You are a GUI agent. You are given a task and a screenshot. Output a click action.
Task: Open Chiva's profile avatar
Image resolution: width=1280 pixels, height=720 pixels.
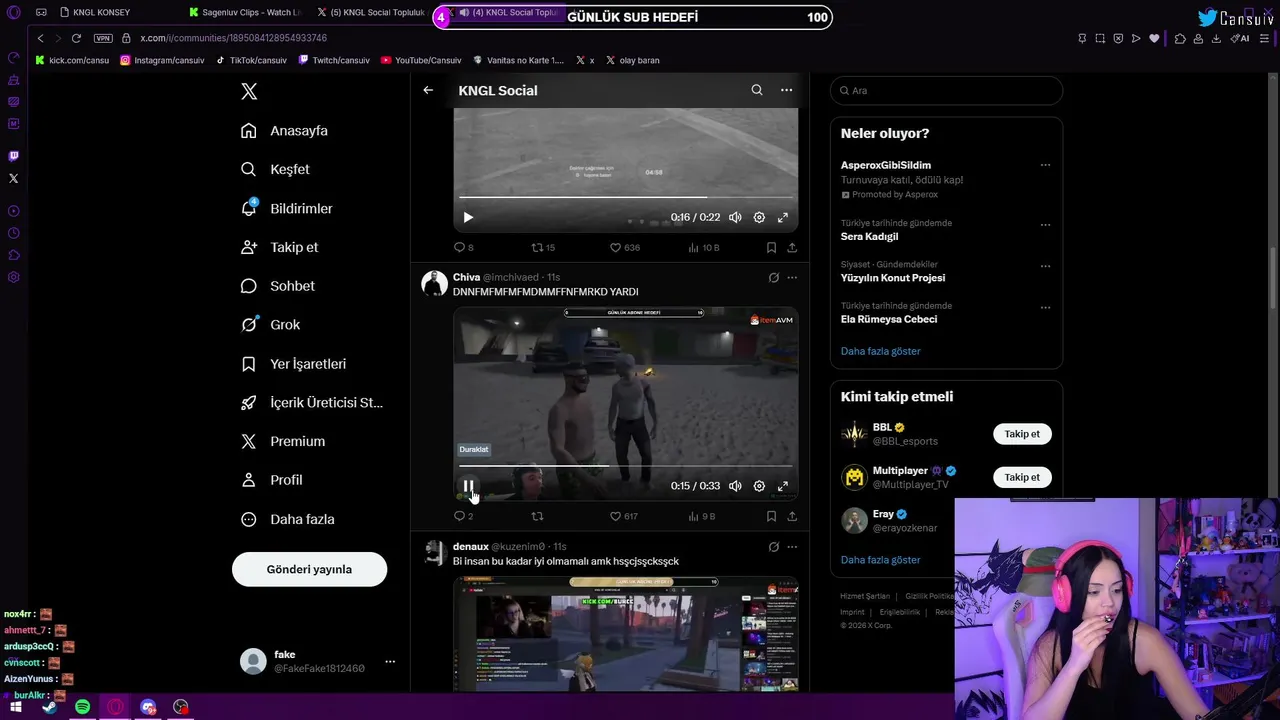pos(434,283)
